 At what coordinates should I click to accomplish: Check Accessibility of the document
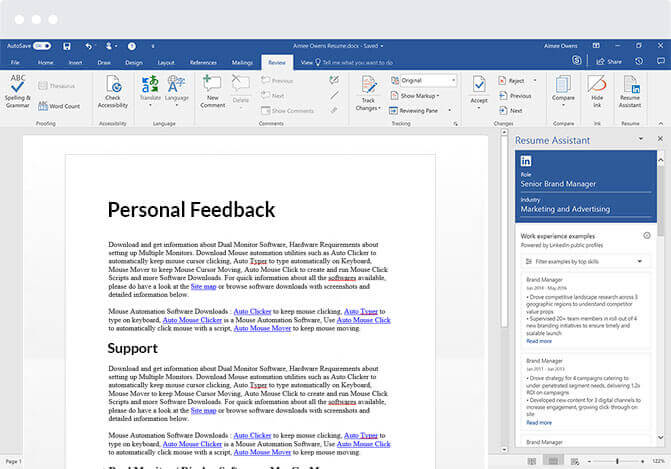113,91
